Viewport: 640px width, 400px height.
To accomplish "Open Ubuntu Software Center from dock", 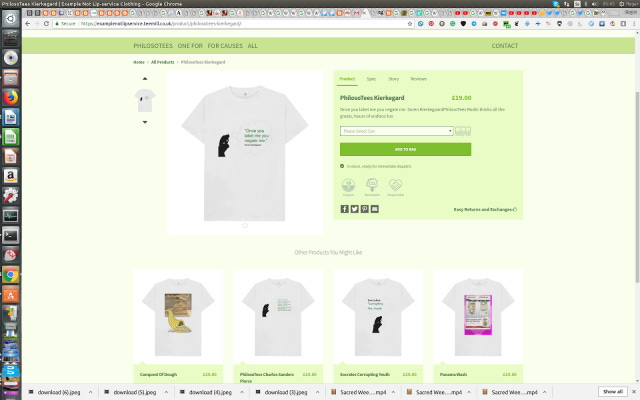I will click(11, 294).
